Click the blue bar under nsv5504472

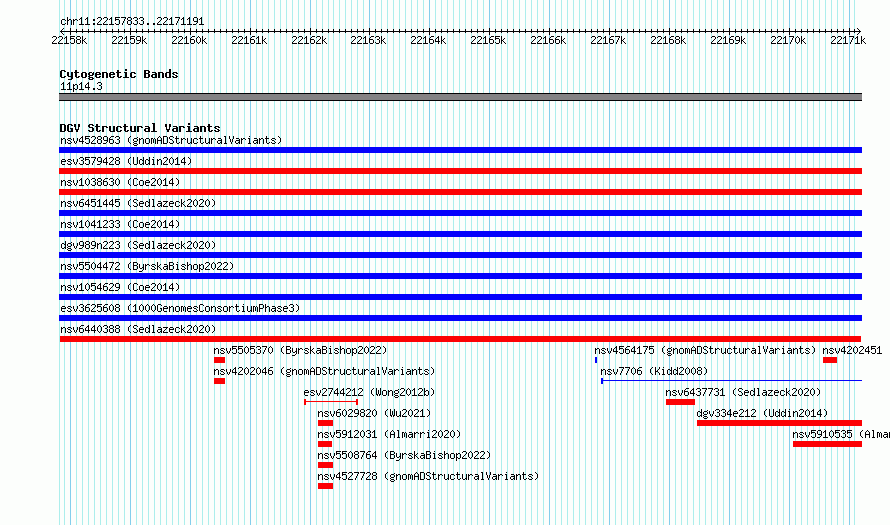click(x=460, y=276)
